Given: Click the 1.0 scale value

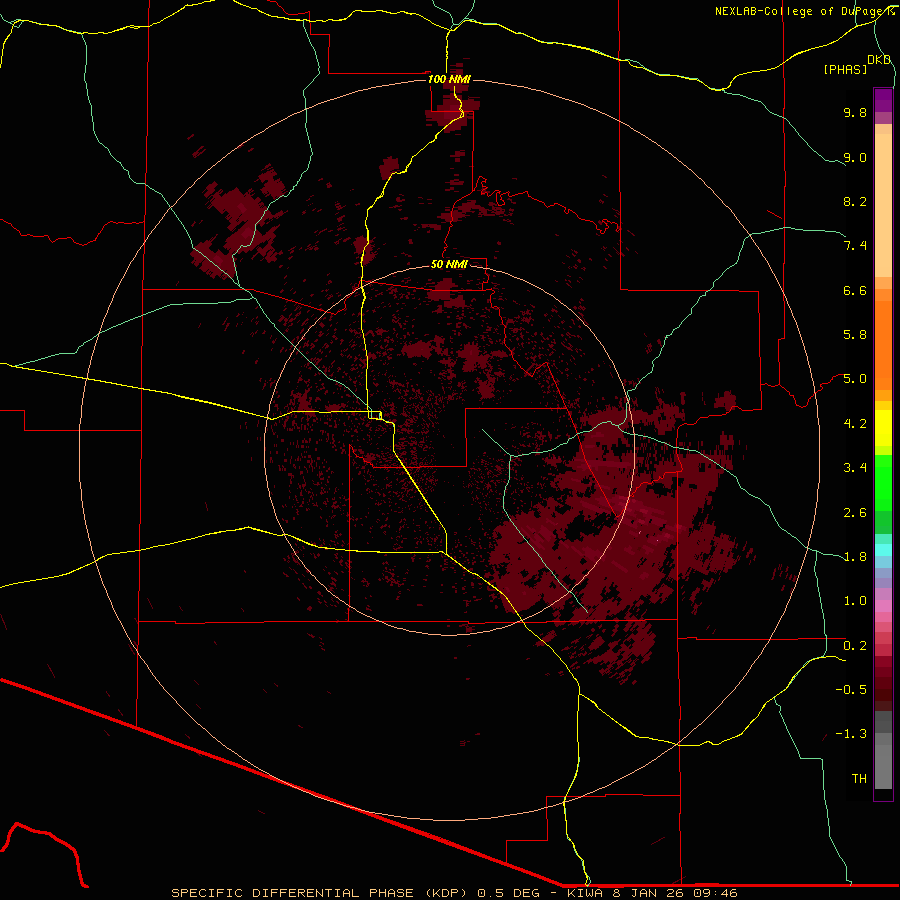Looking at the screenshot, I should [x=855, y=601].
